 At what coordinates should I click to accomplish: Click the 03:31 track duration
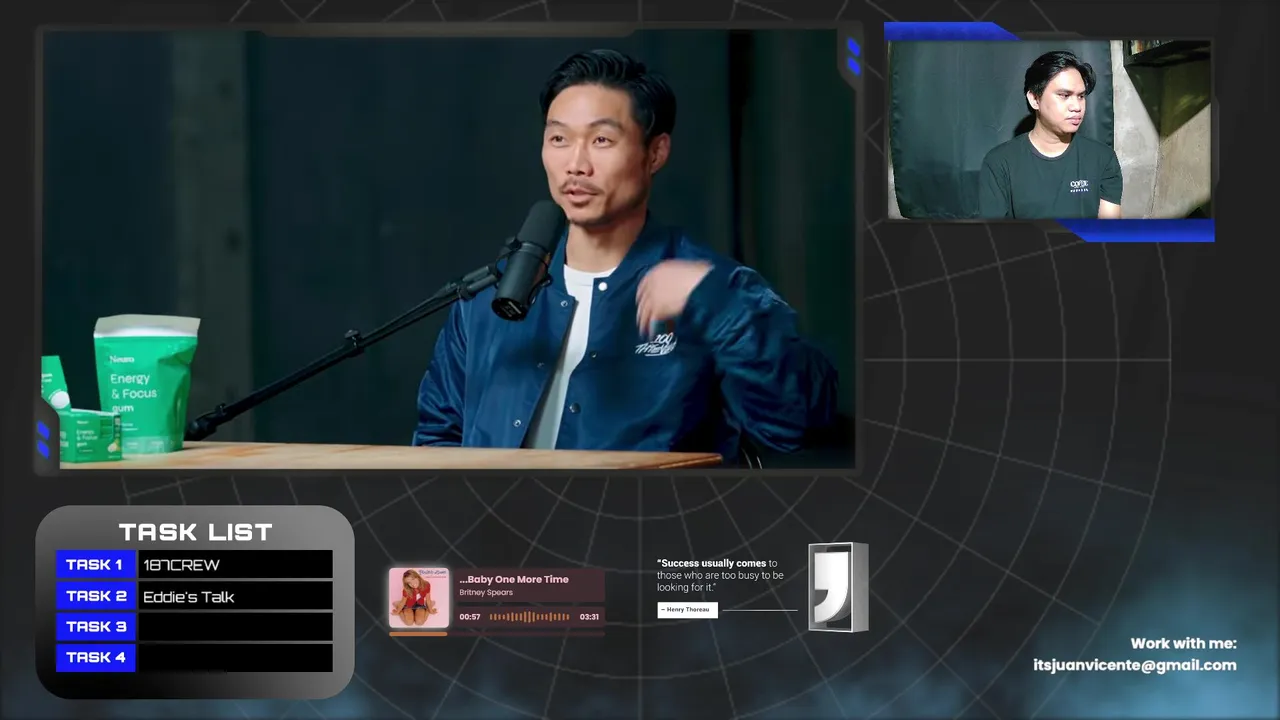(x=589, y=617)
